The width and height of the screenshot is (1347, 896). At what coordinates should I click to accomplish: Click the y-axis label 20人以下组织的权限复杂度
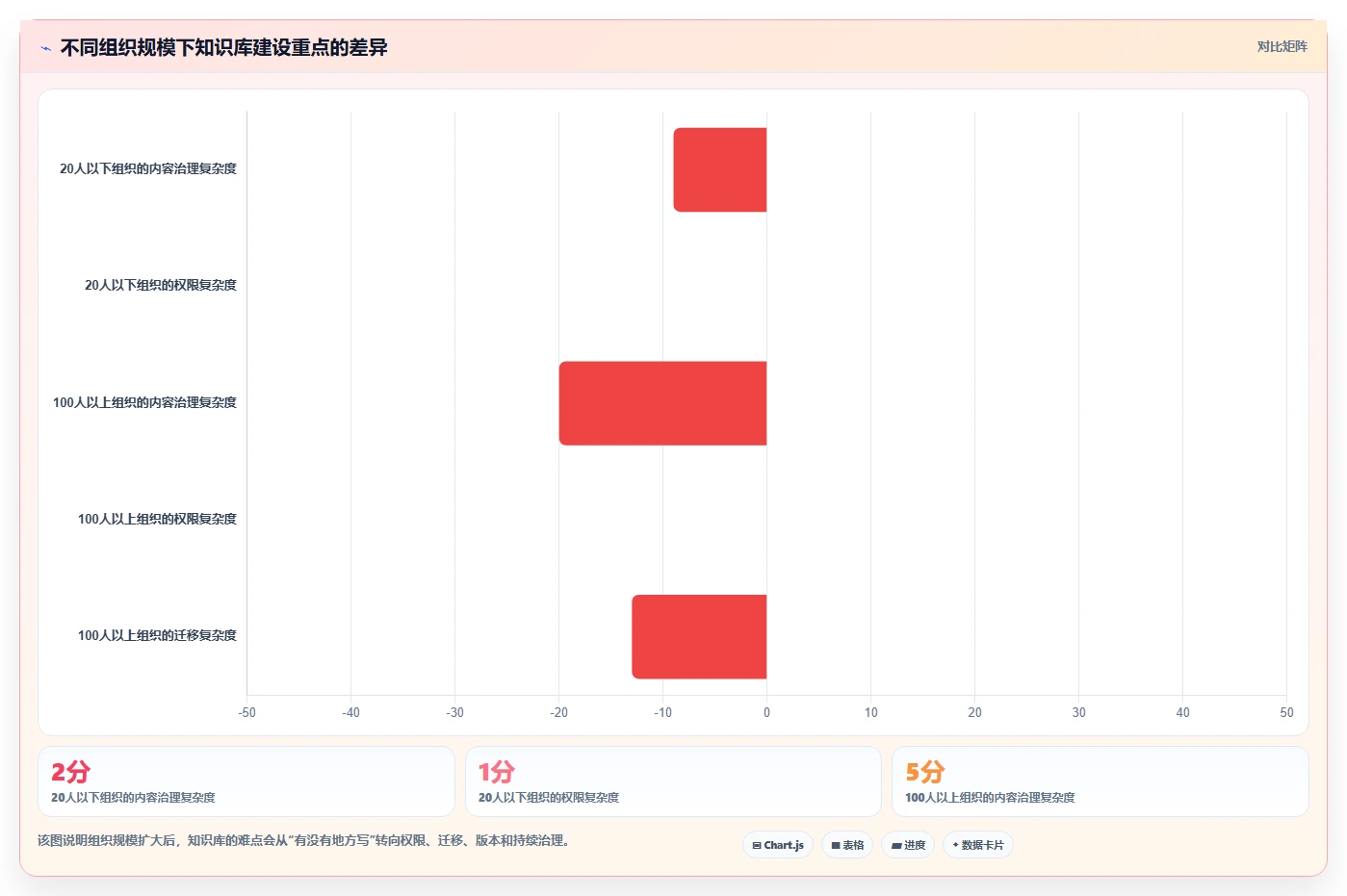click(161, 285)
